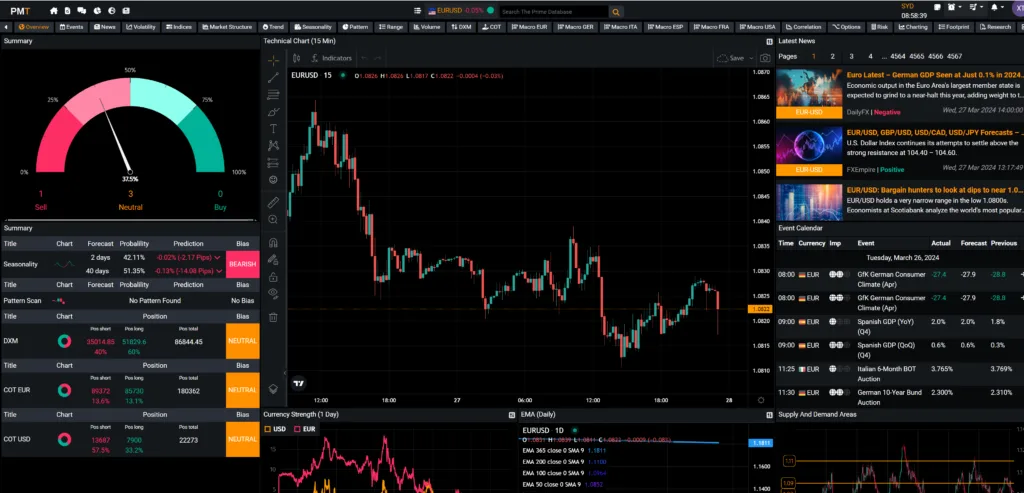The height and width of the screenshot is (493, 1024).
Task: Toggle hide all drawings eye icon
Action: click(x=273, y=294)
